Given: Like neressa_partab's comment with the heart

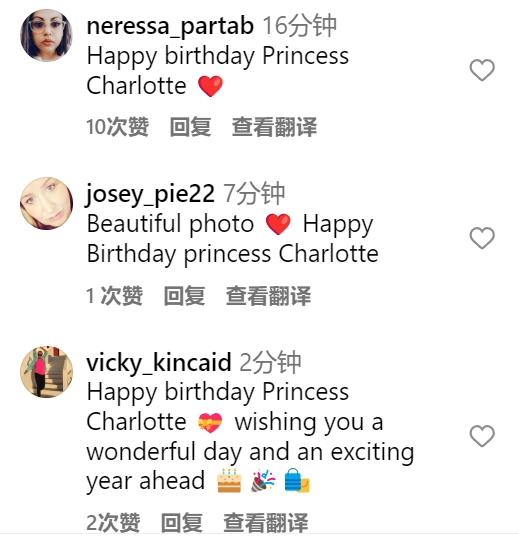Looking at the screenshot, I should coord(482,70).
